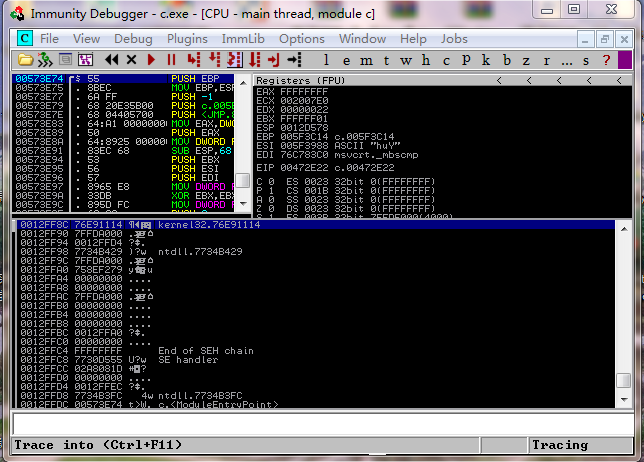Click disassembly pane scroll up arrow
Image resolution: width=644 pixels, height=462 pixels.
[243, 83]
